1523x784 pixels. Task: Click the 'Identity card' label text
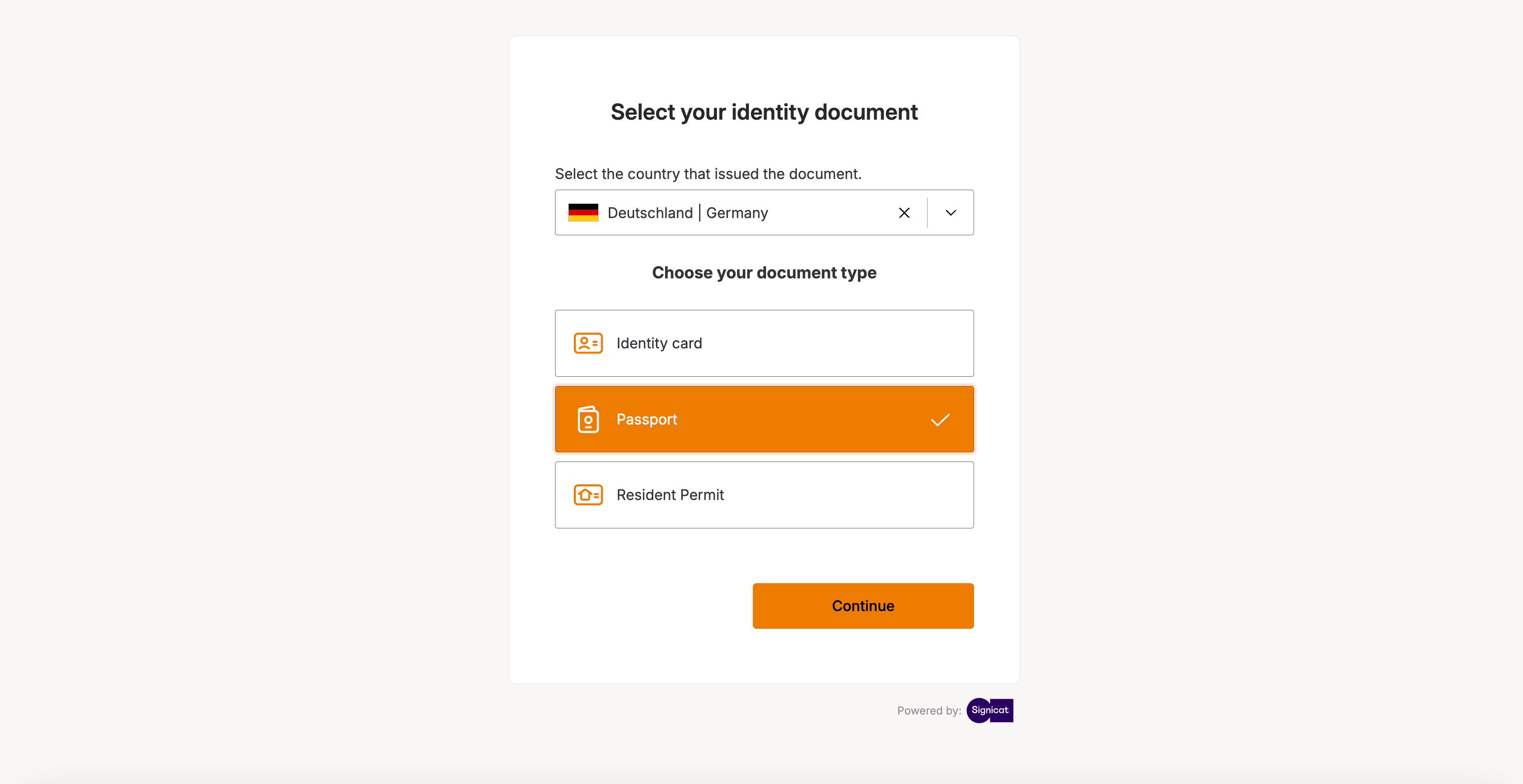click(659, 343)
